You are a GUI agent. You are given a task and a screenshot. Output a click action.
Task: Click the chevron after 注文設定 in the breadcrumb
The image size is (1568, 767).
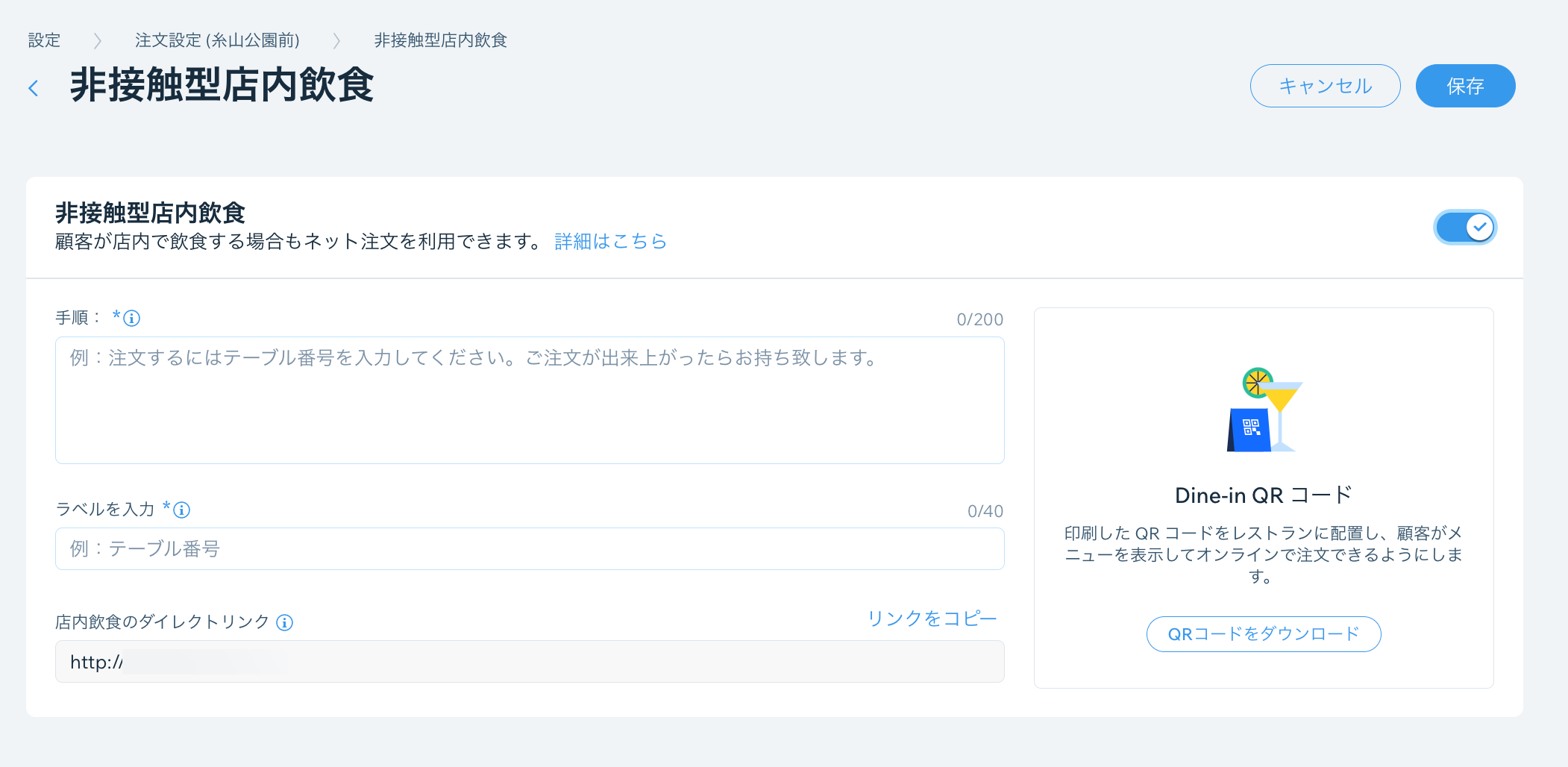point(336,40)
